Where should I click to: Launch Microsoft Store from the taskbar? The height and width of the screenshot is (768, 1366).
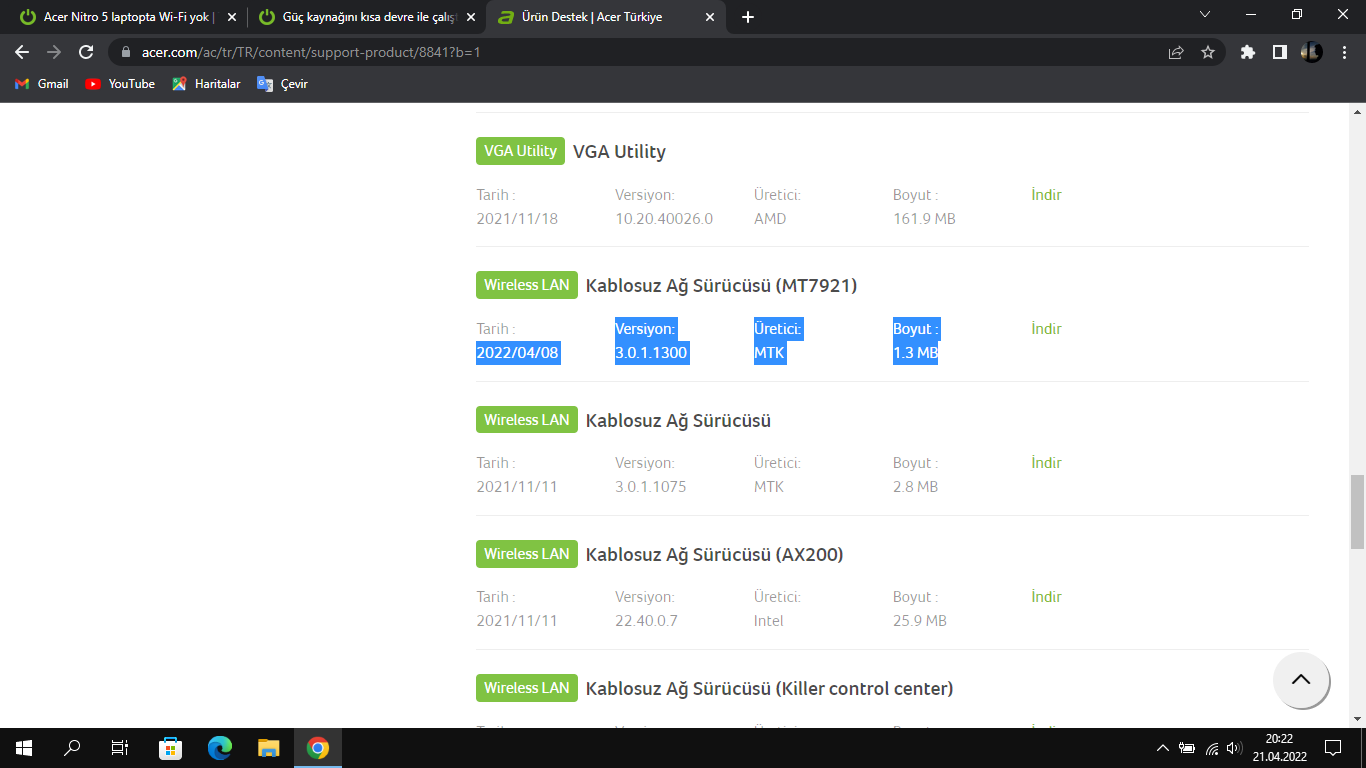tap(170, 748)
